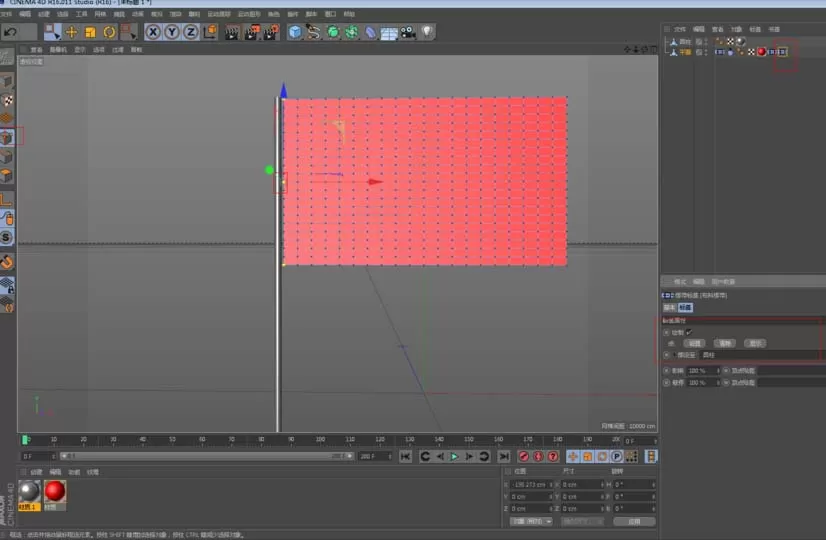826x540 pixels.
Task: Activate the Scale tool
Action: (90, 33)
